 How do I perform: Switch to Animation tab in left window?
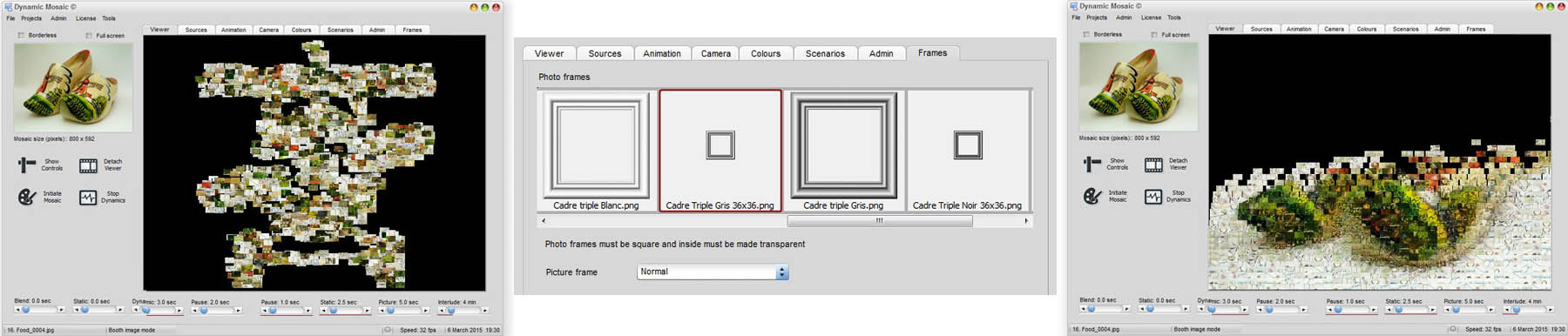click(233, 30)
